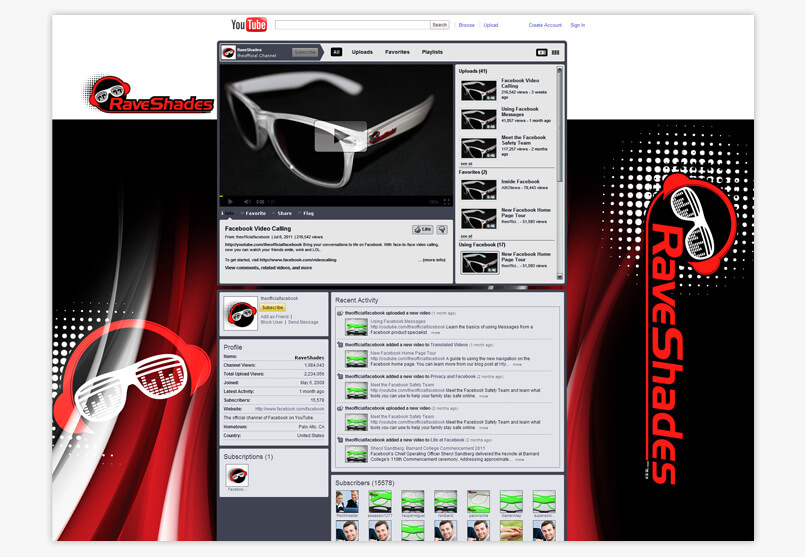Open the Upload link

click(x=490, y=25)
